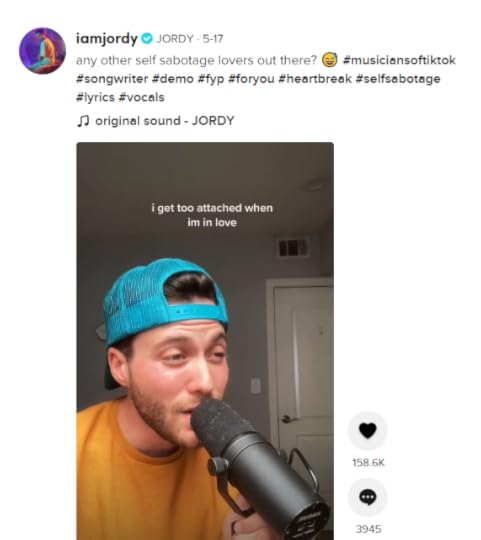Click the laughing emoji in caption

330,60
